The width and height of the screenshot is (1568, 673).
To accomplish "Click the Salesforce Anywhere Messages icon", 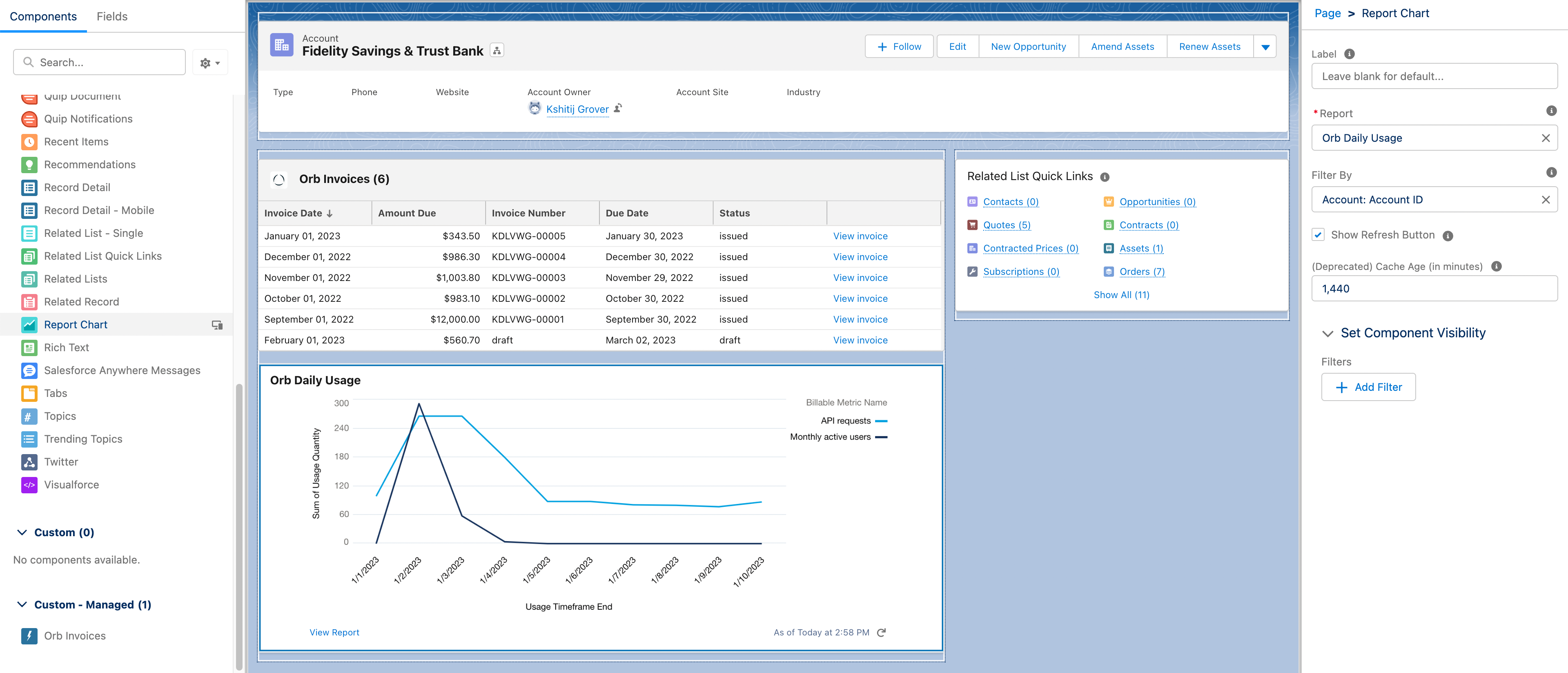I will point(29,370).
